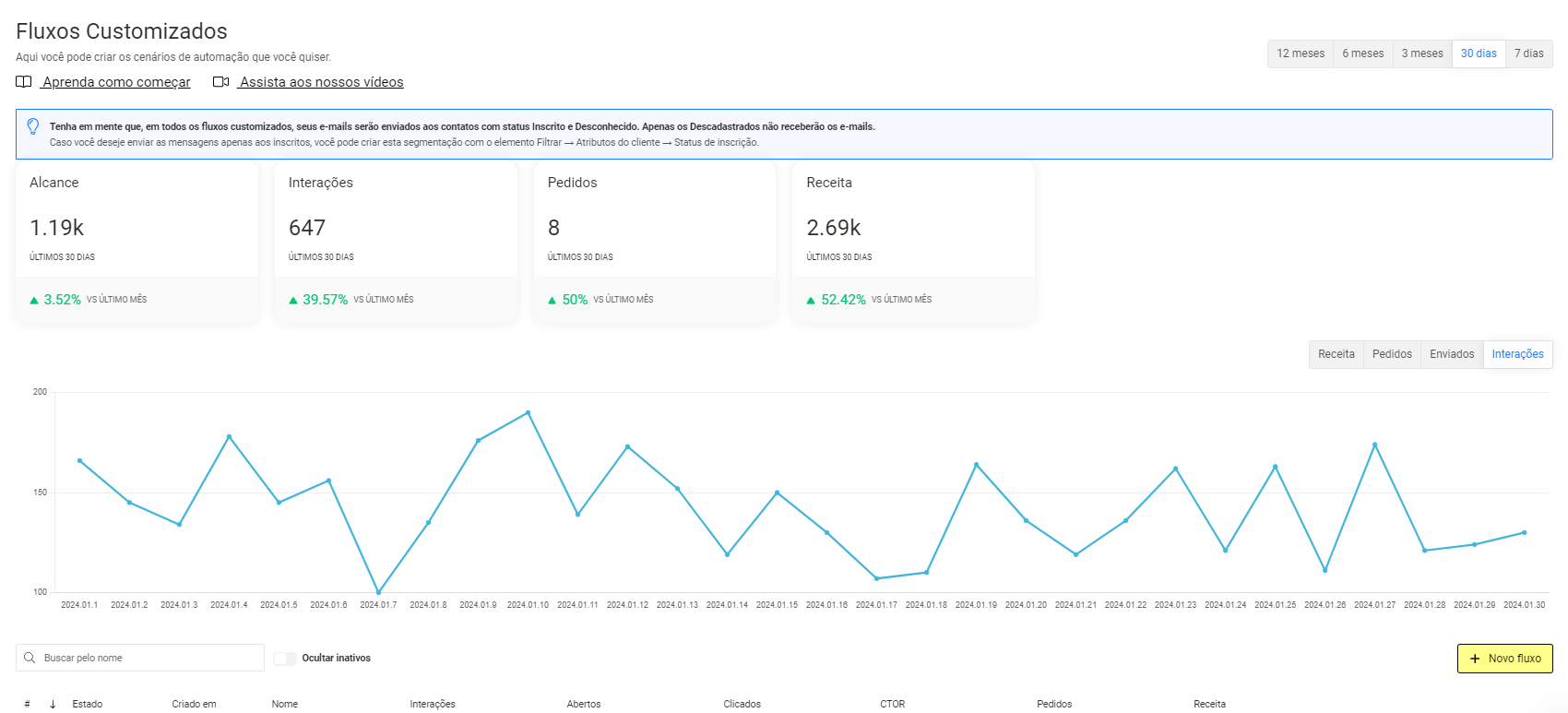Switch the chart to the Enviados tab

pyautogui.click(x=1452, y=354)
